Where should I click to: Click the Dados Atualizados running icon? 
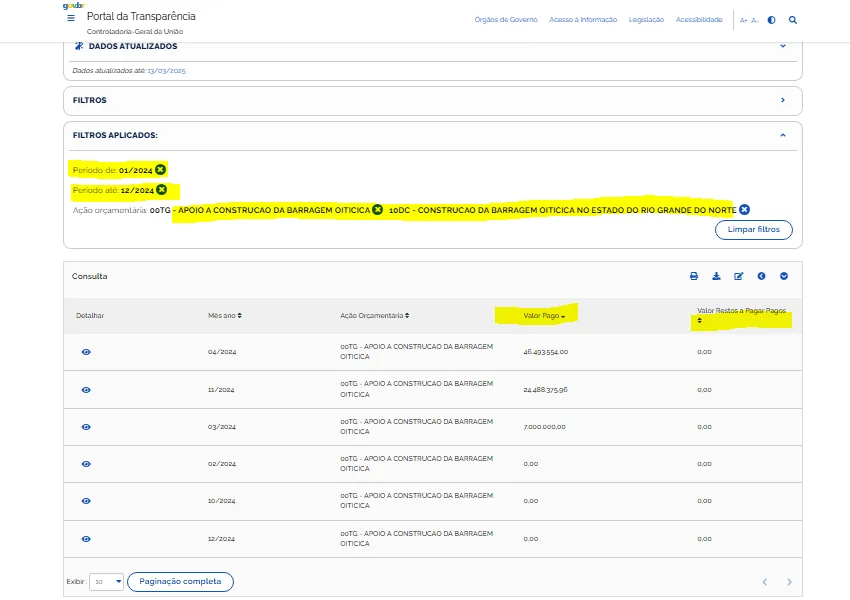[x=79, y=46]
